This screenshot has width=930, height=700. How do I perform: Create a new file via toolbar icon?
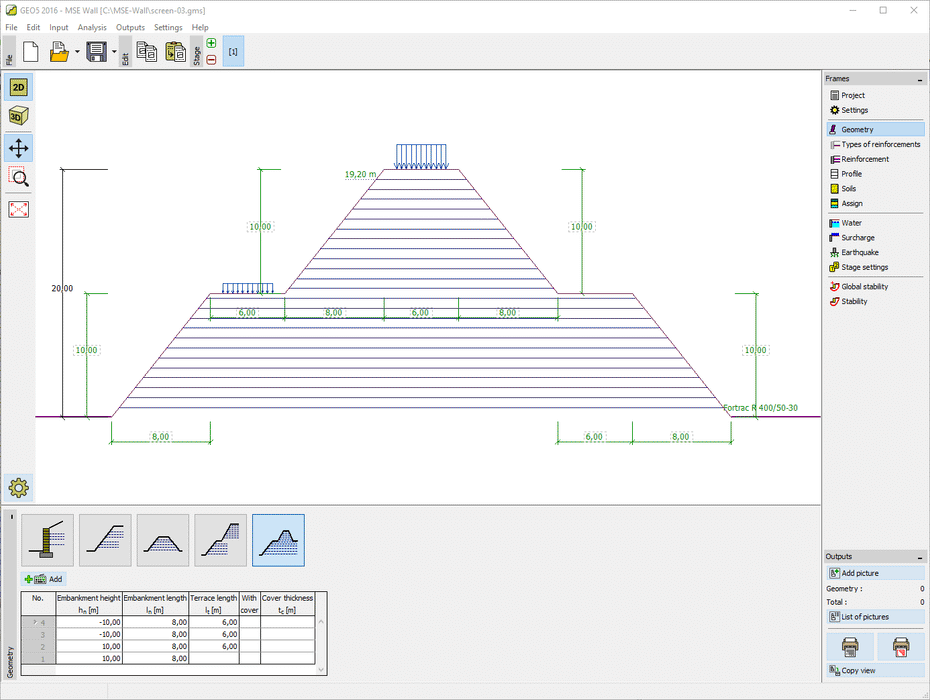[x=30, y=50]
